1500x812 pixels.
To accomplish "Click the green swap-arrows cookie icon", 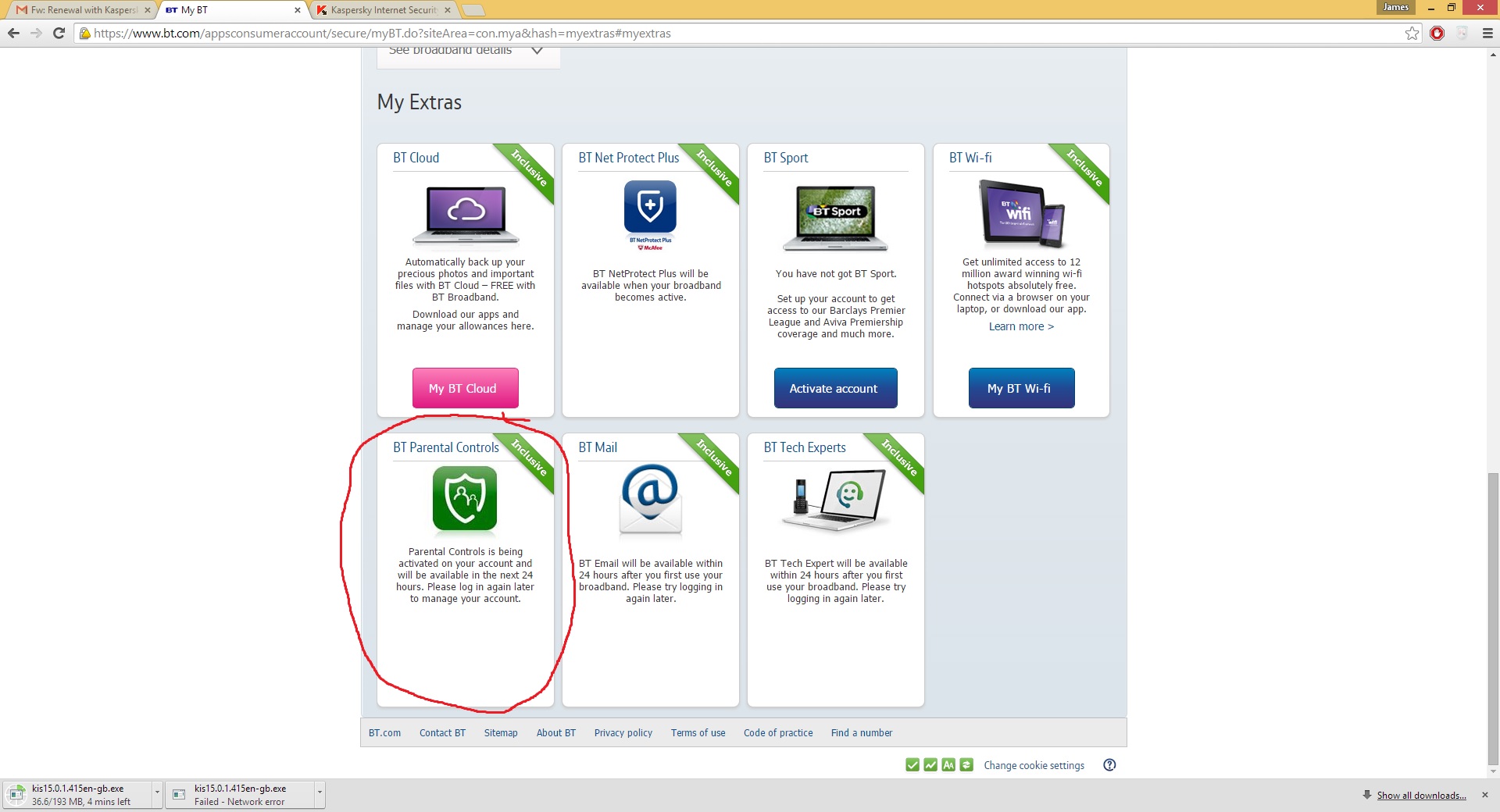I will pos(966,765).
